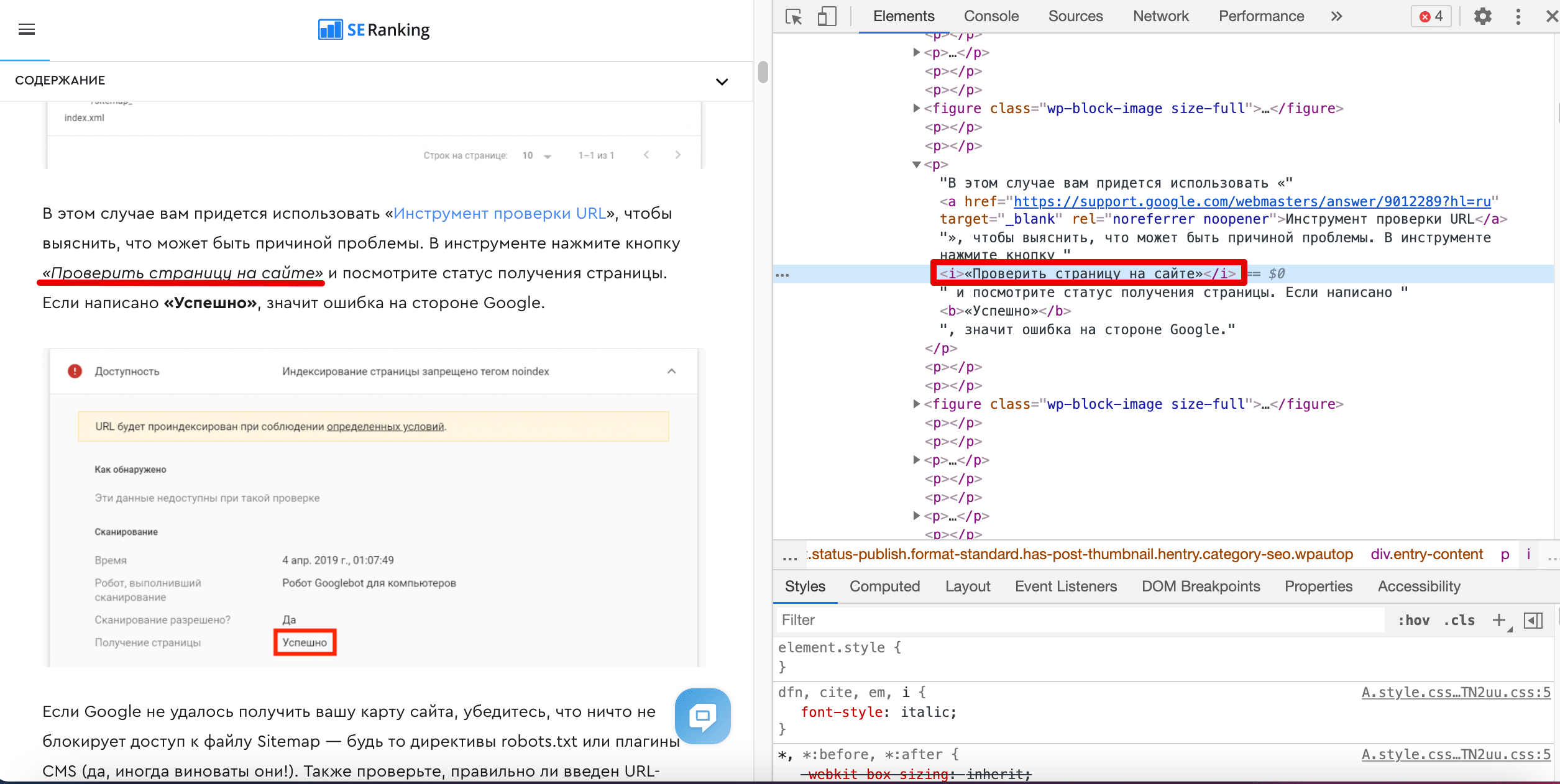The image size is (1560, 784).
Task: Click next page arrow in table pagination
Action: pos(678,155)
